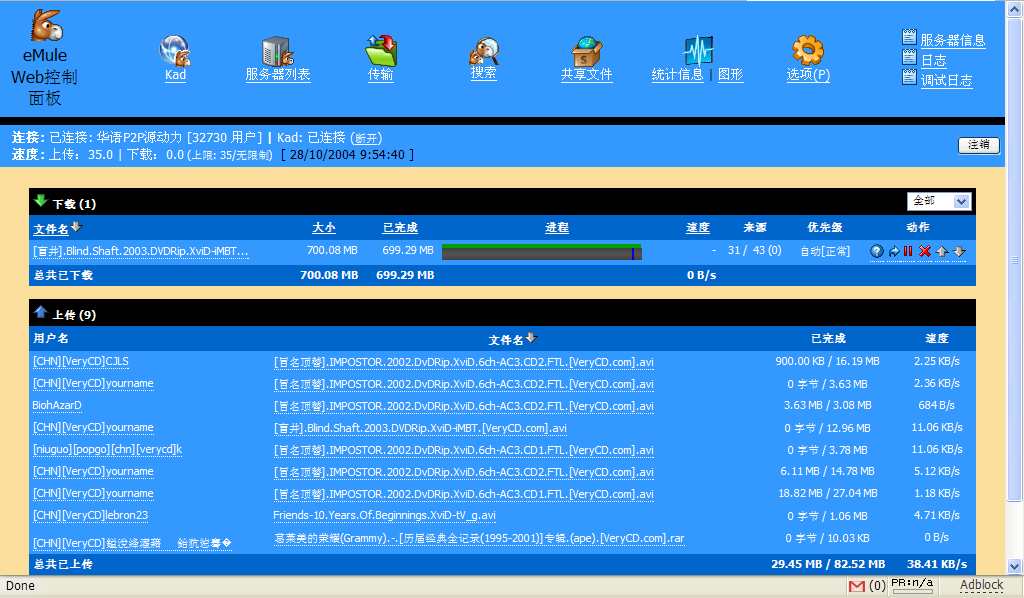Click the Blind.Shaft download progress bar
The image size is (1024, 598).
tap(541, 251)
